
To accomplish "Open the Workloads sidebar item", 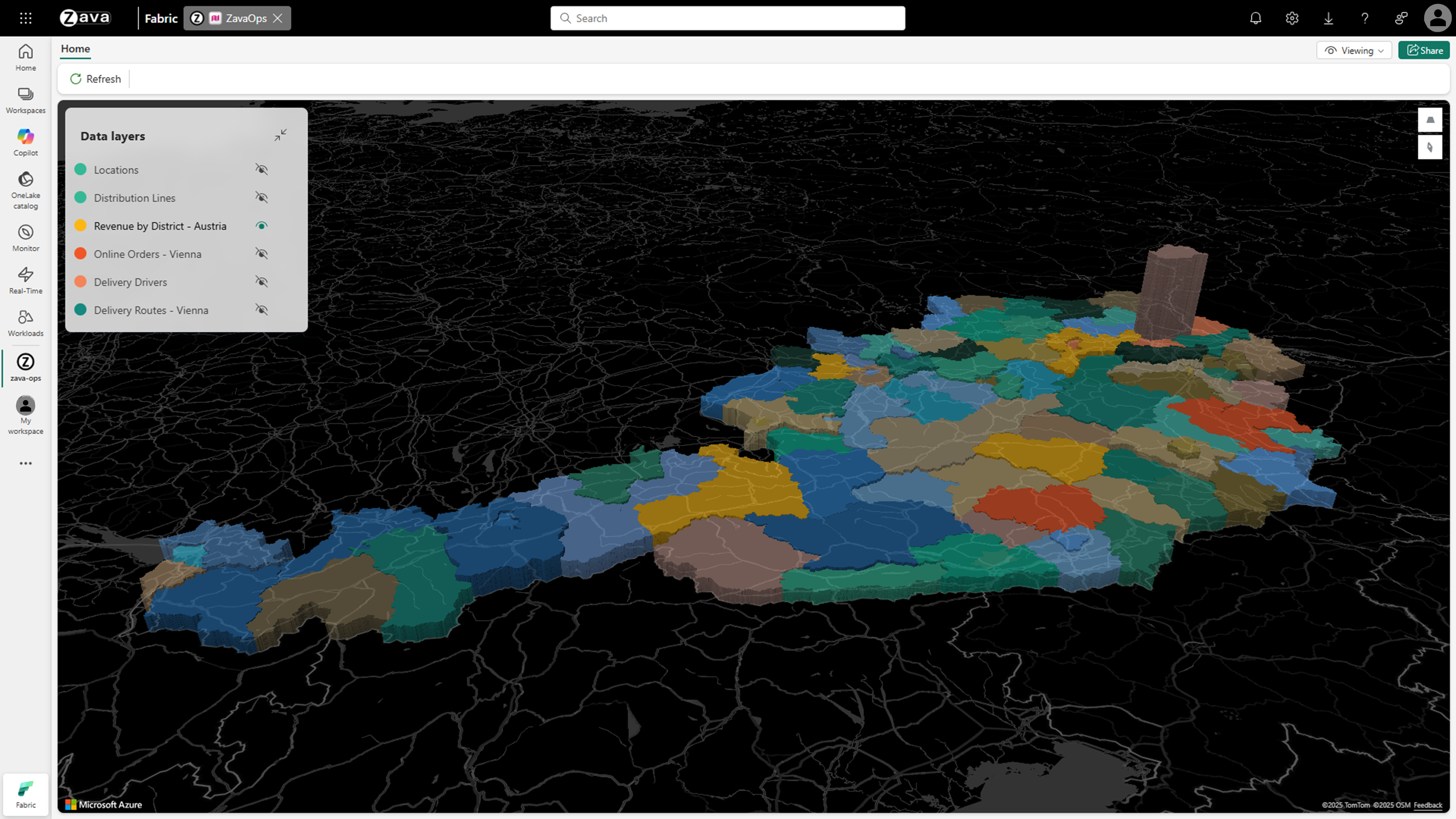I will 25,323.
